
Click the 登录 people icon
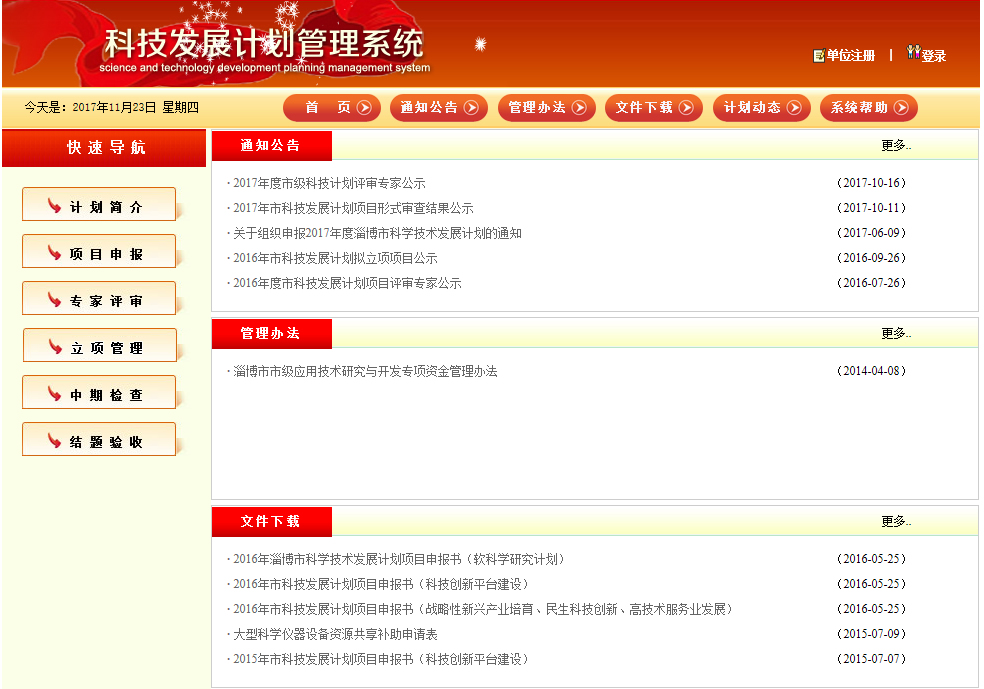[x=913, y=53]
